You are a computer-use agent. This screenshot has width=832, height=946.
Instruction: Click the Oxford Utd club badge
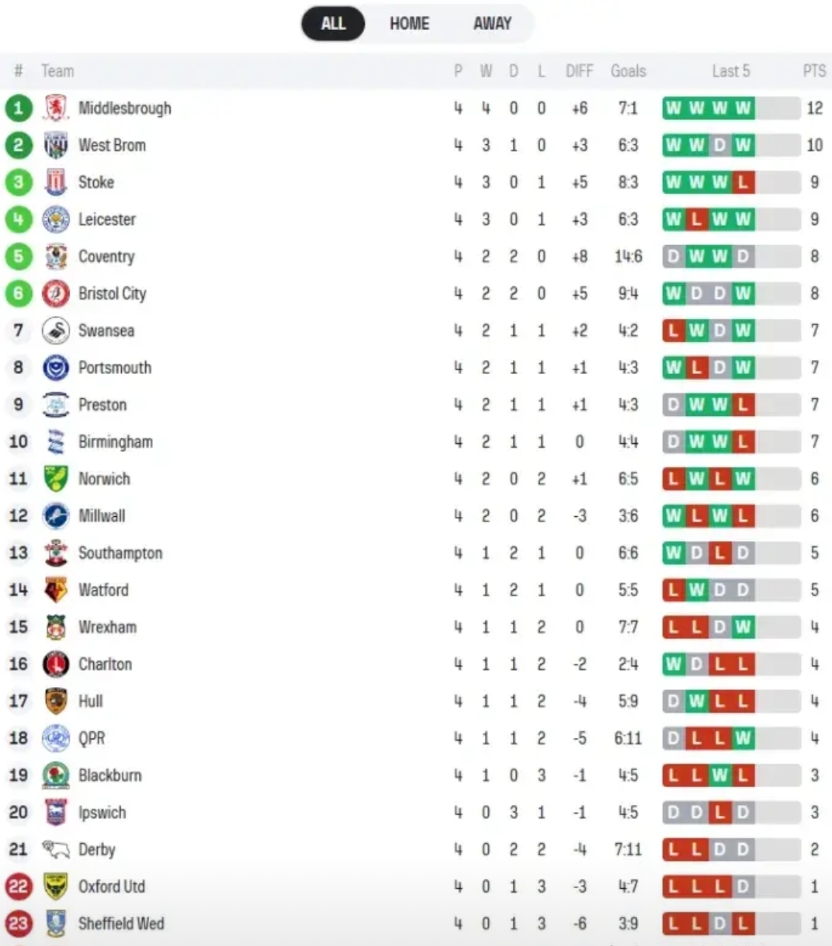tap(56, 886)
